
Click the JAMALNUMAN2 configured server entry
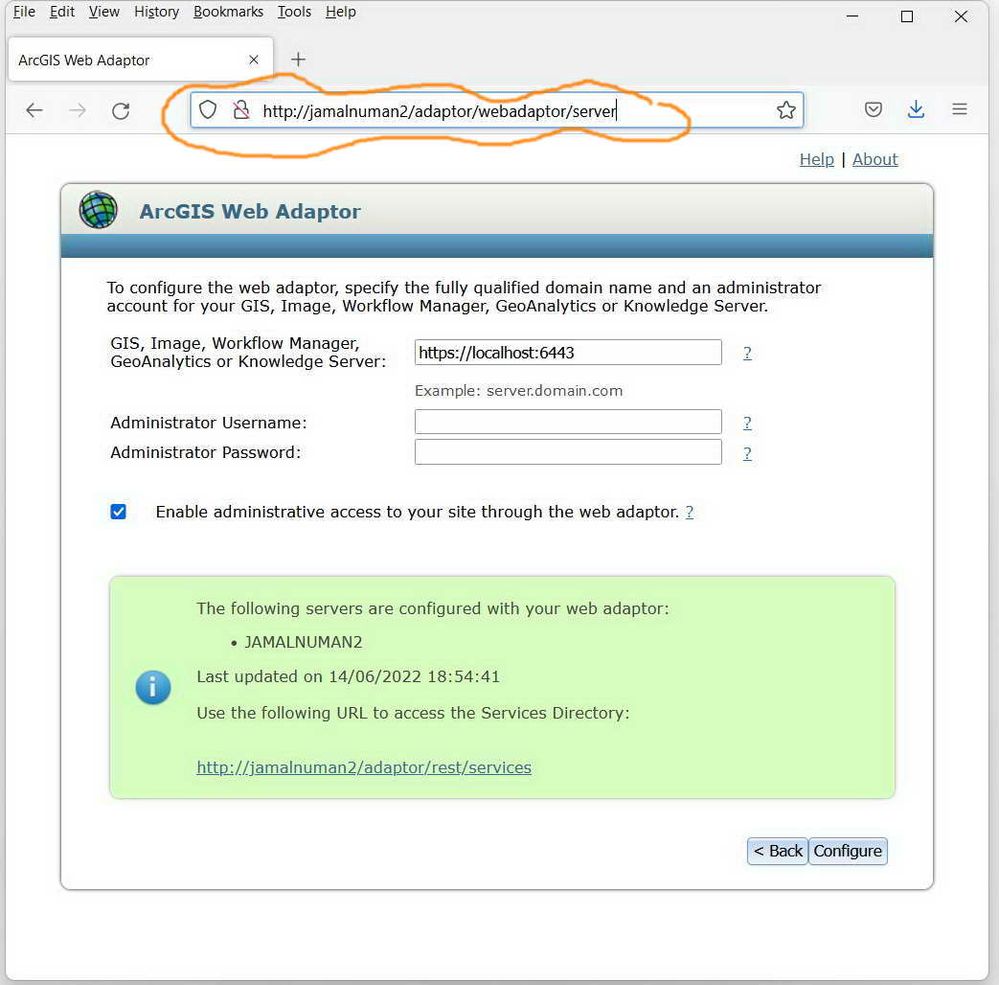pos(303,642)
